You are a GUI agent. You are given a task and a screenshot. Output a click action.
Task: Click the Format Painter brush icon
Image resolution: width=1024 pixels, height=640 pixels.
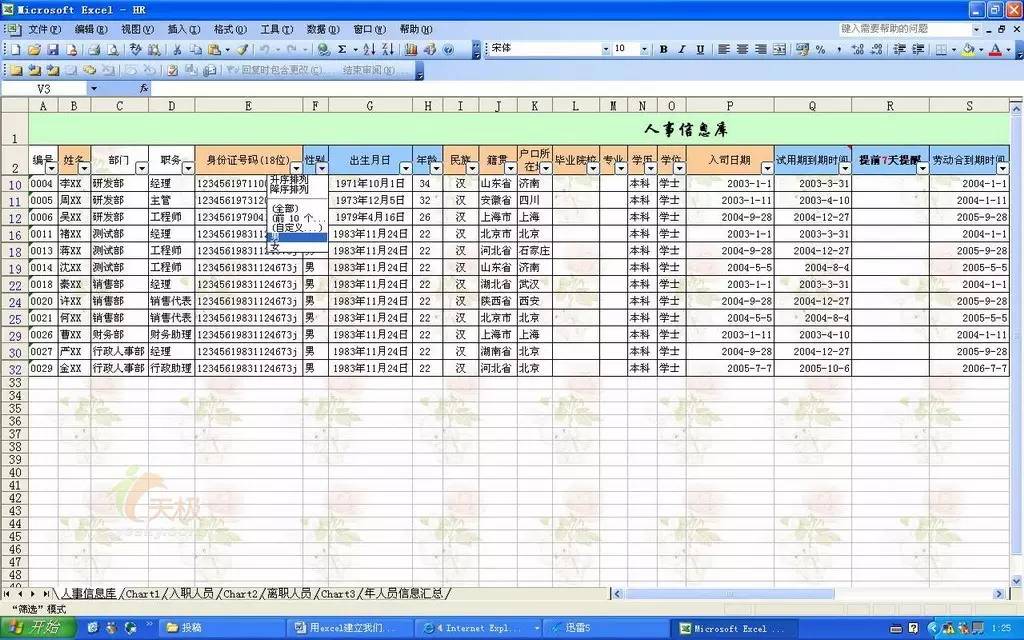(x=241, y=50)
